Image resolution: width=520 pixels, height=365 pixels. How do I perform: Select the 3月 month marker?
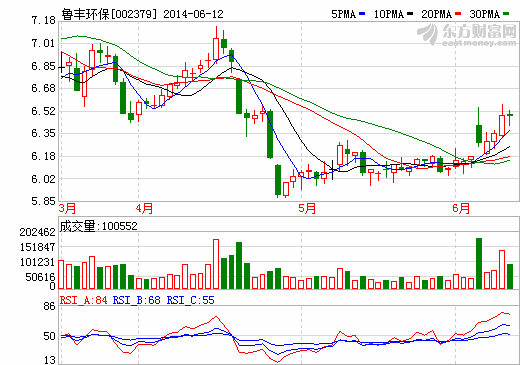(x=67, y=209)
